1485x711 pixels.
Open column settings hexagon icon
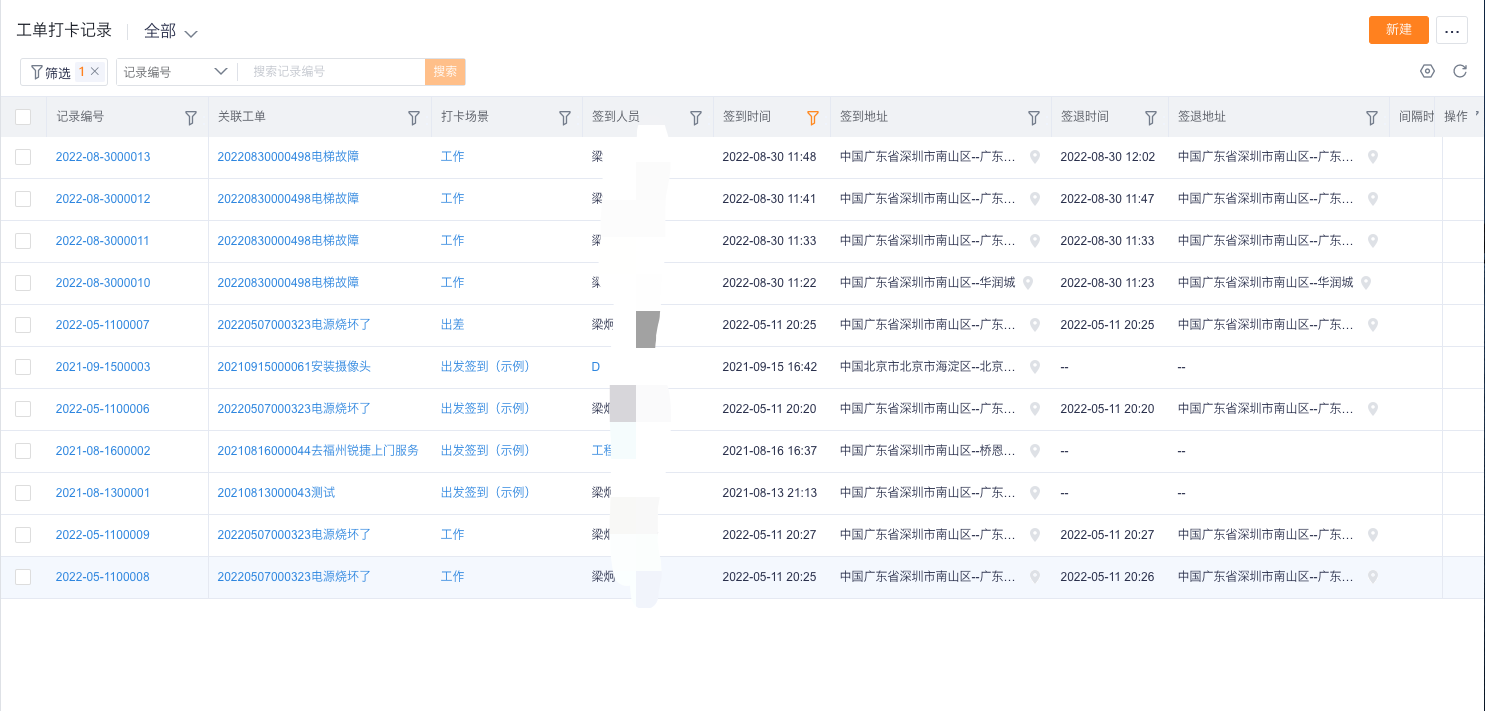tap(1427, 71)
